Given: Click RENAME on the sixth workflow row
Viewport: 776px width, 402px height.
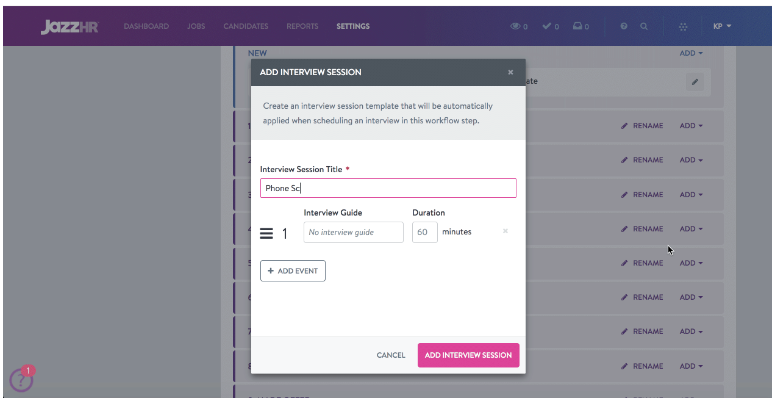Looking at the screenshot, I should (642, 297).
